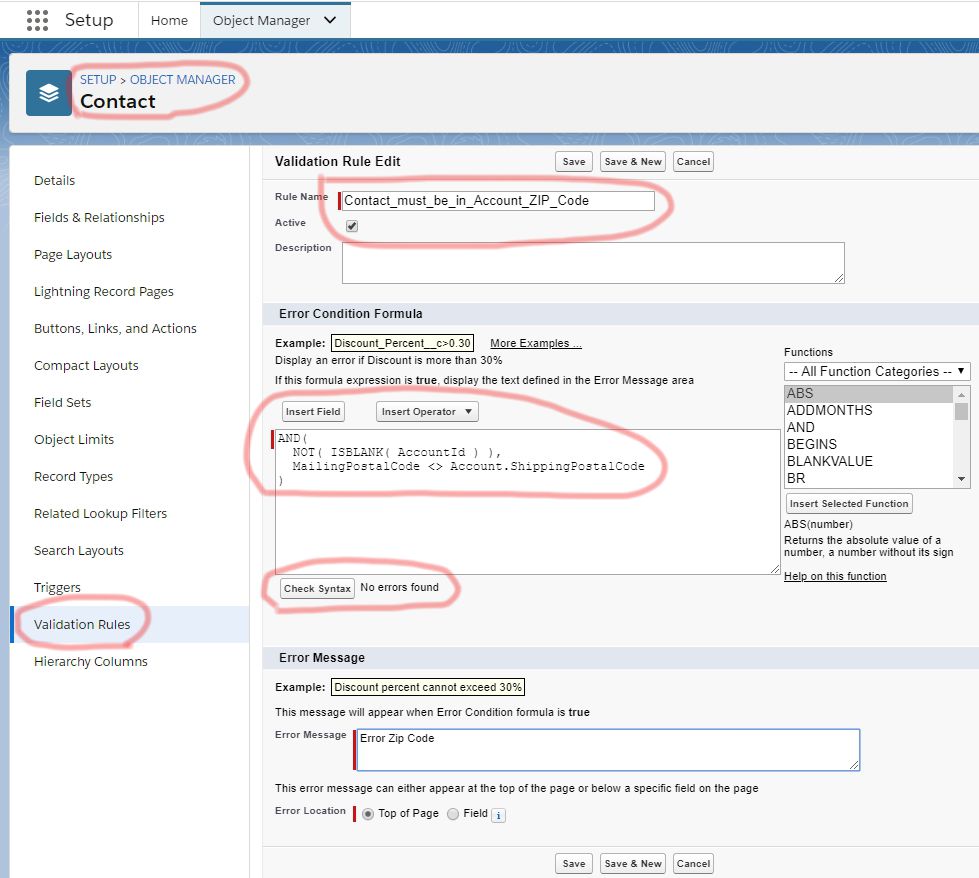This screenshot has width=979, height=878.
Task: Open the Insert Operator dropdown
Action: click(428, 410)
